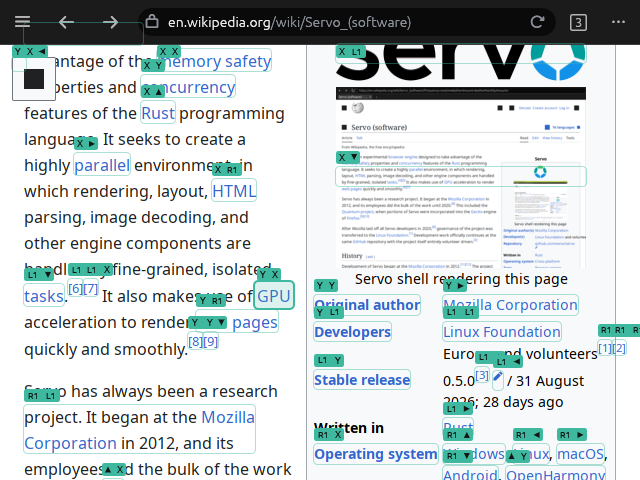Open the concurrency link

tap(188, 87)
